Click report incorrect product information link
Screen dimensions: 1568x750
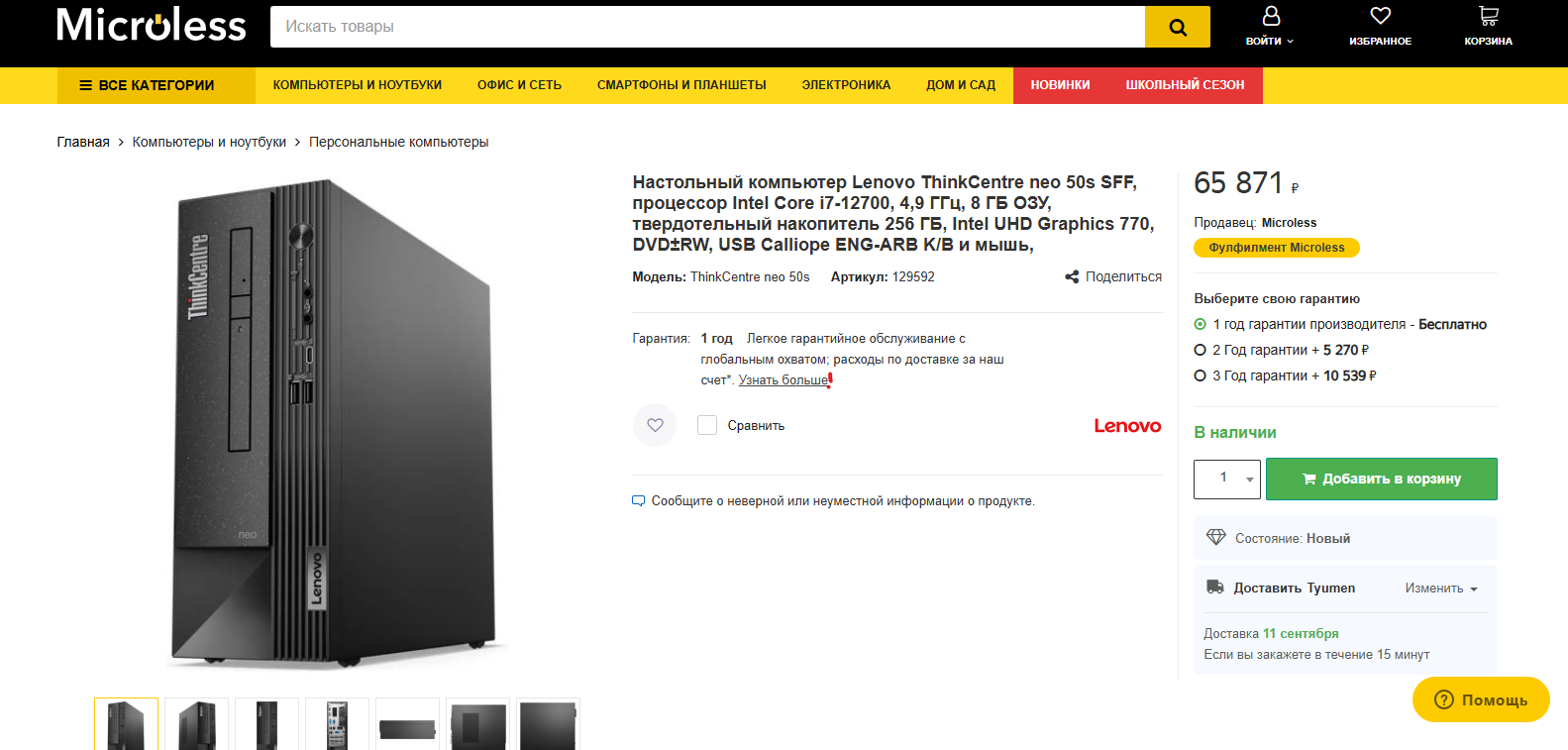coord(843,501)
